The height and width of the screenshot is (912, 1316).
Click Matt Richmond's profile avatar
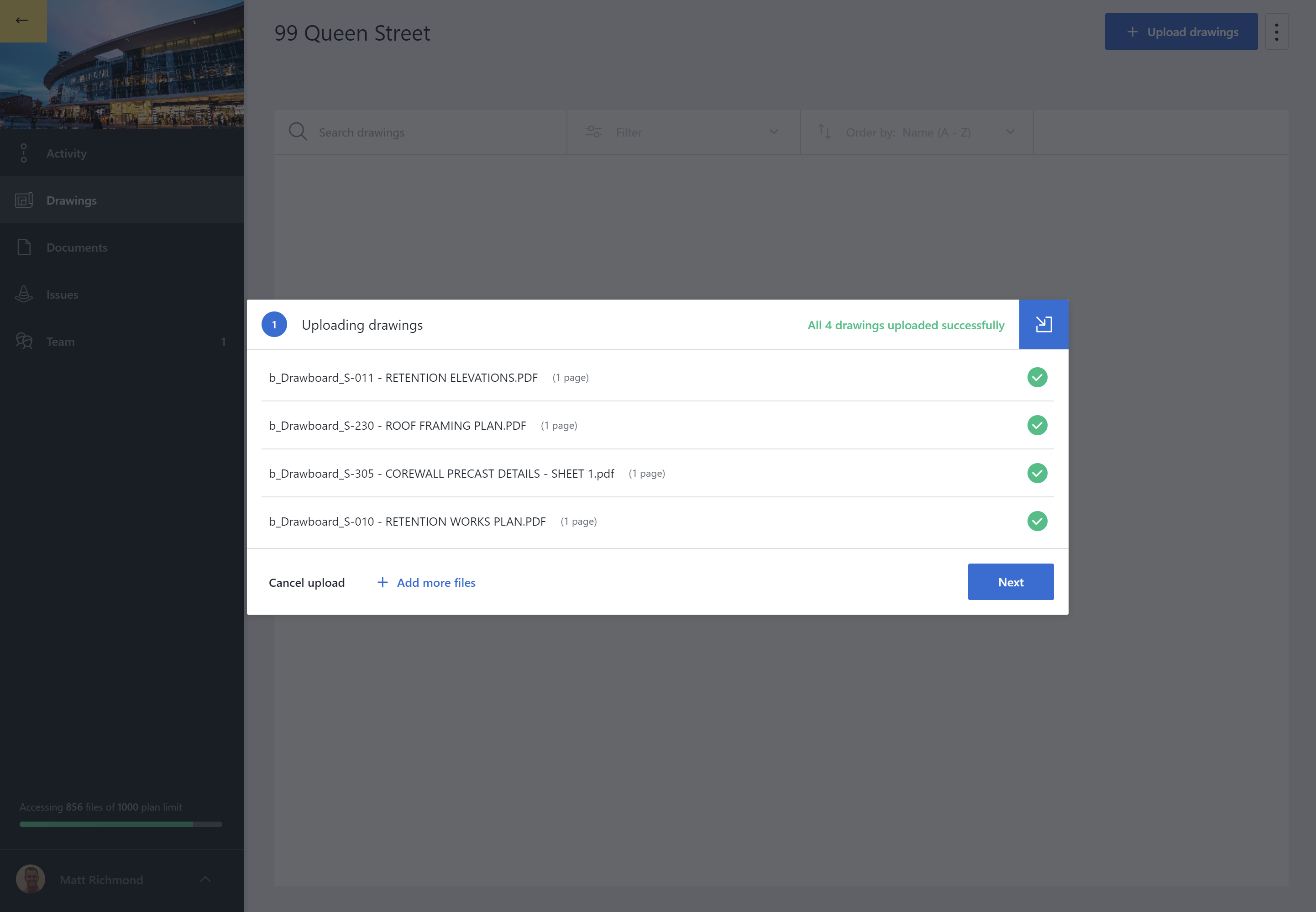point(31,879)
